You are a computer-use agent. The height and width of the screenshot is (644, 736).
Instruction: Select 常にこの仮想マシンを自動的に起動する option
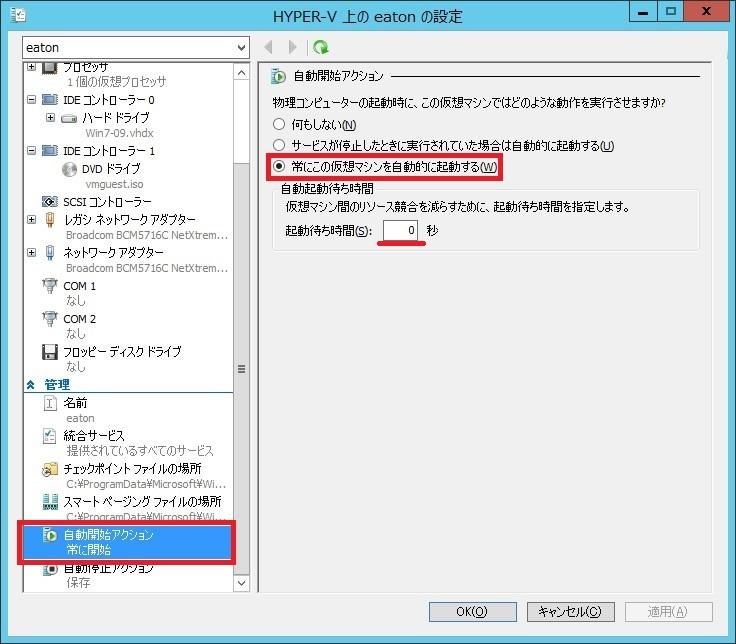(279, 166)
